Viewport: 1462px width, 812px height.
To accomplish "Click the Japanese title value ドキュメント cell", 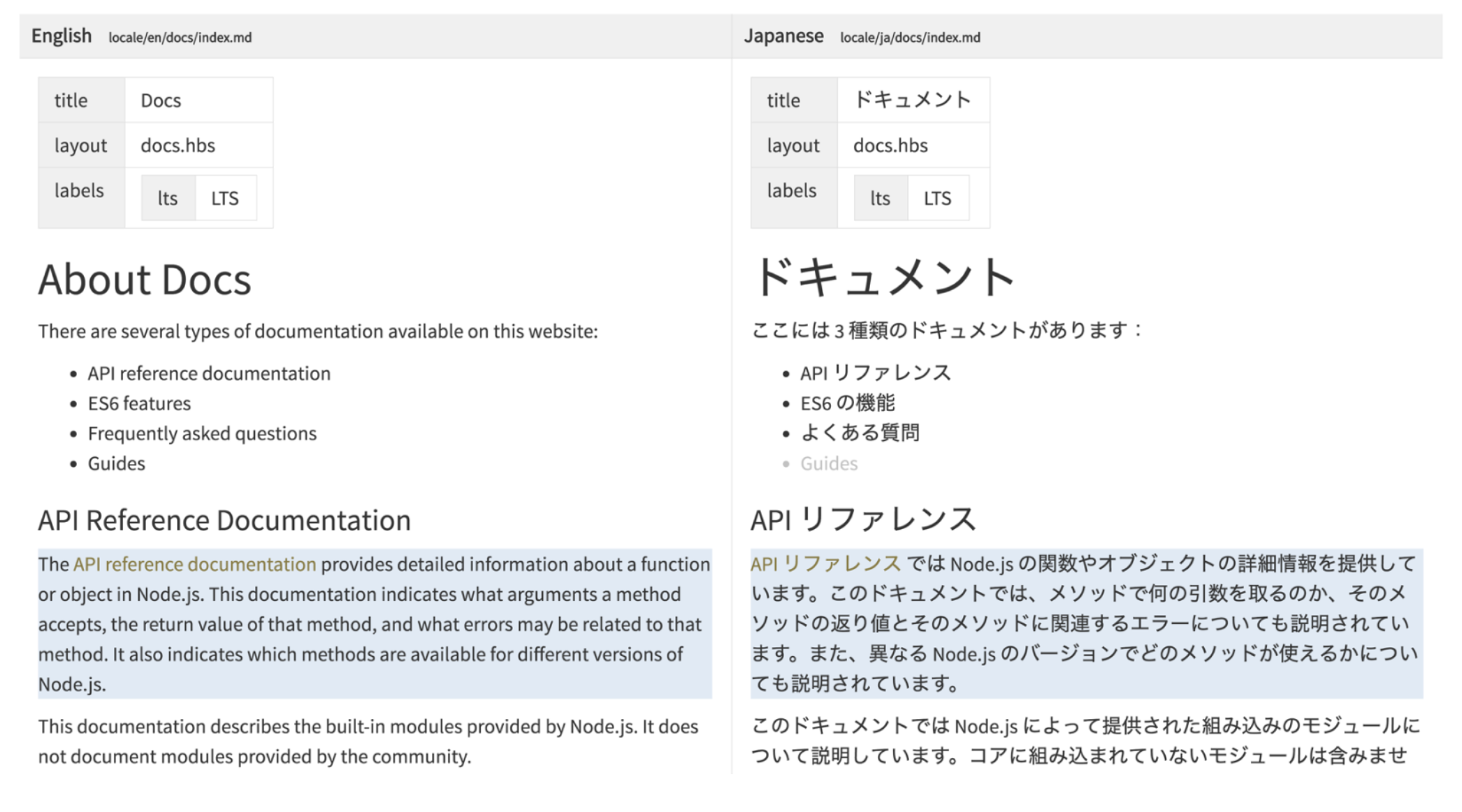I will pos(913,101).
